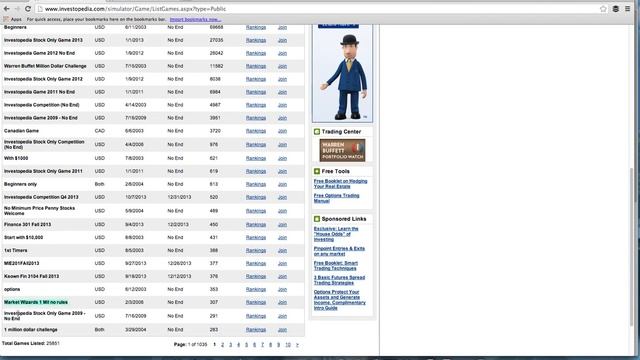Bookmark this page with the star icon
Screen dimensions: 640x360
(x=603, y=9)
